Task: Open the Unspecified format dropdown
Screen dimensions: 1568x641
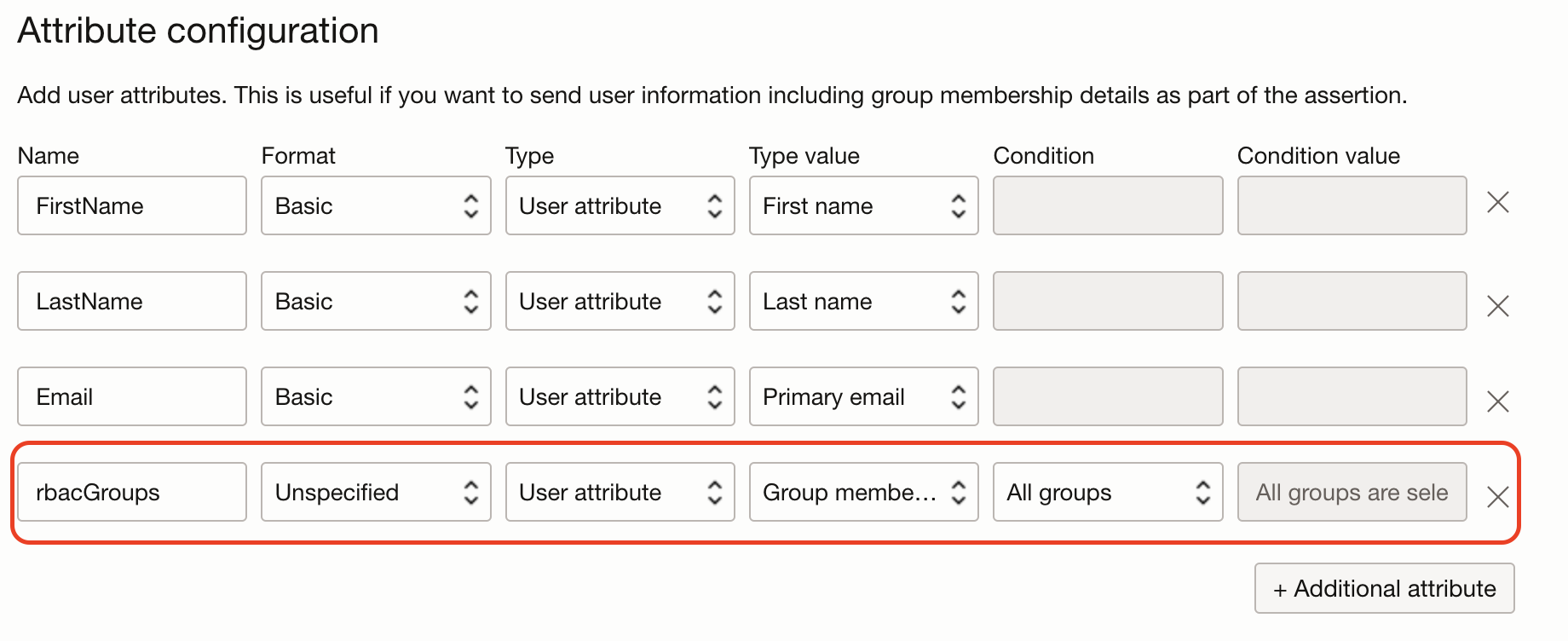Action: pyautogui.click(x=376, y=492)
